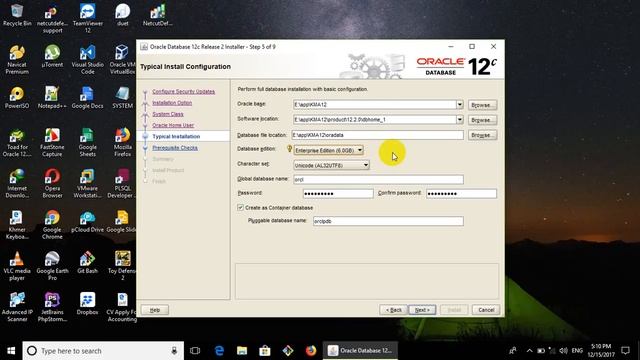Cancel the Oracle installer
Screen dimensions: 640x360
click(486, 310)
